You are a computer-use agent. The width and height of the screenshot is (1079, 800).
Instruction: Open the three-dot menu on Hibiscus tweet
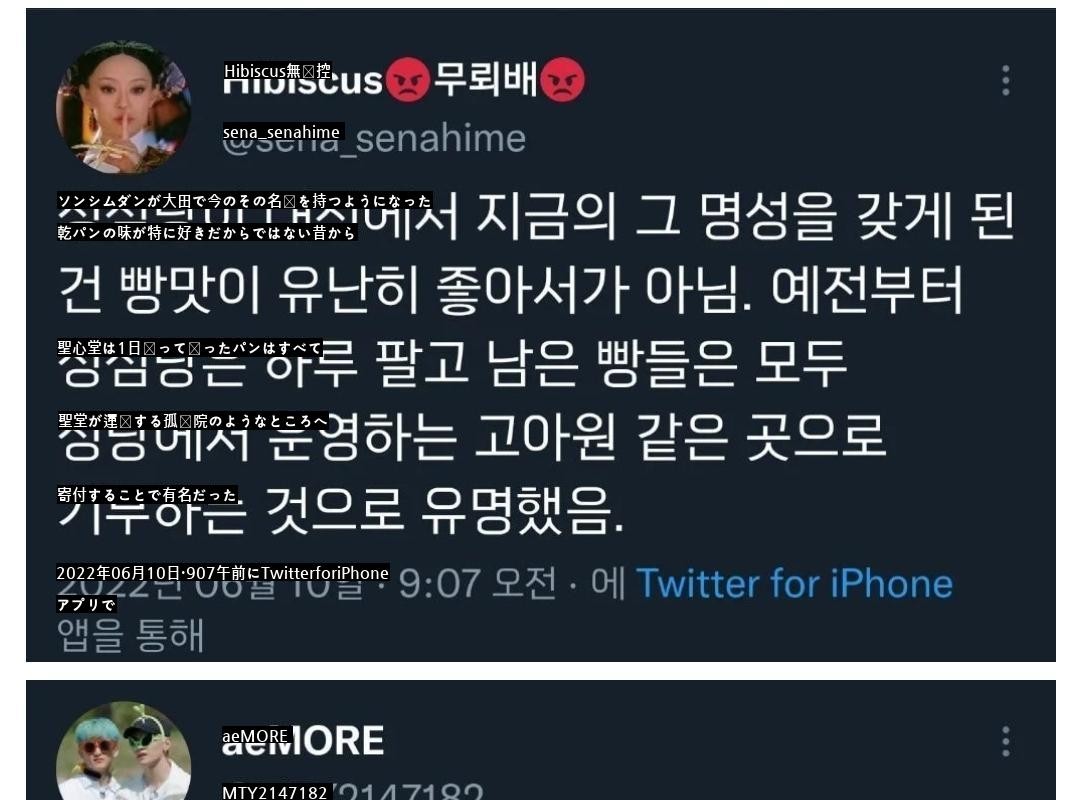[1005, 81]
